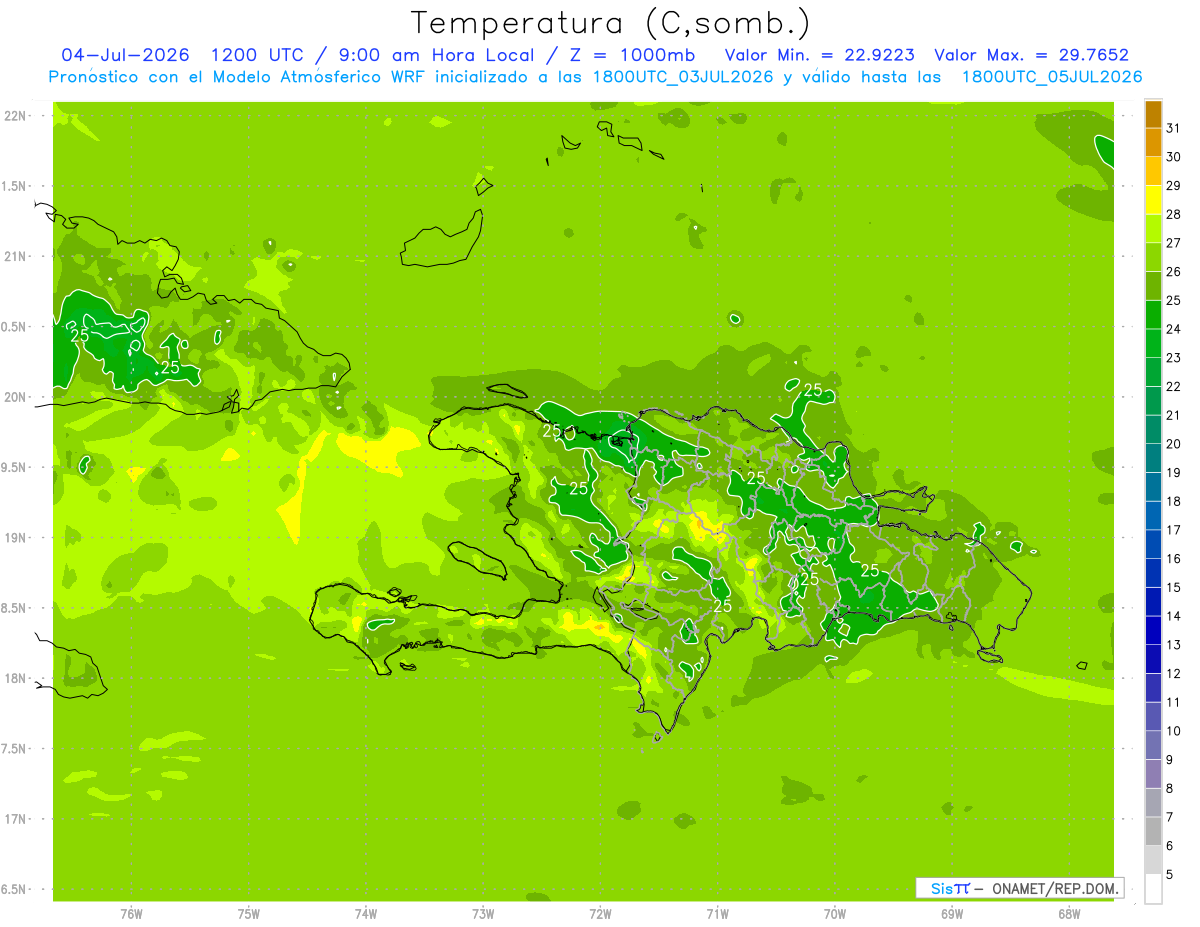Click the "1.5N" latitude axis label

[14, 186]
